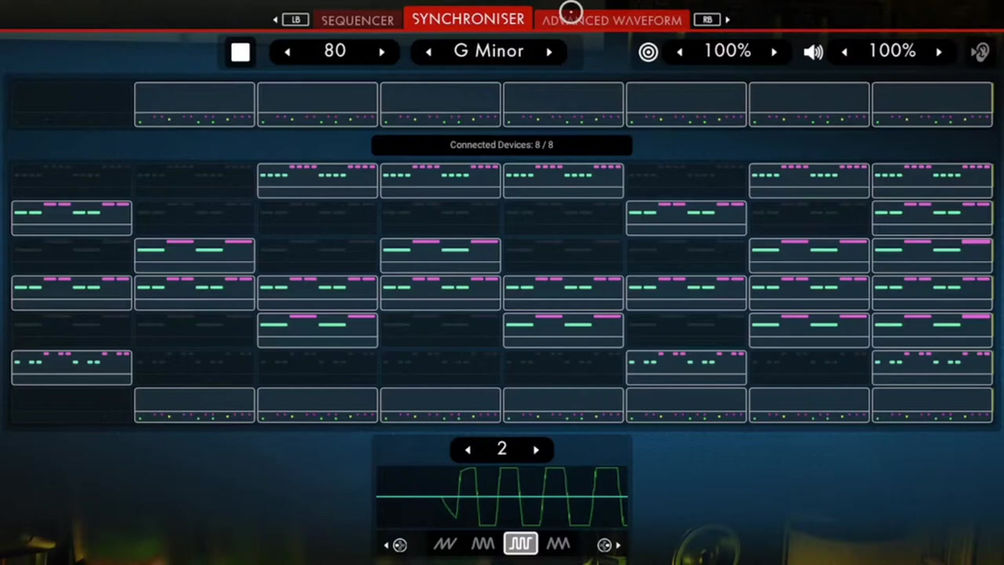Decrease tempo with arrow left of 80
This screenshot has width=1004, height=565.
pos(287,52)
